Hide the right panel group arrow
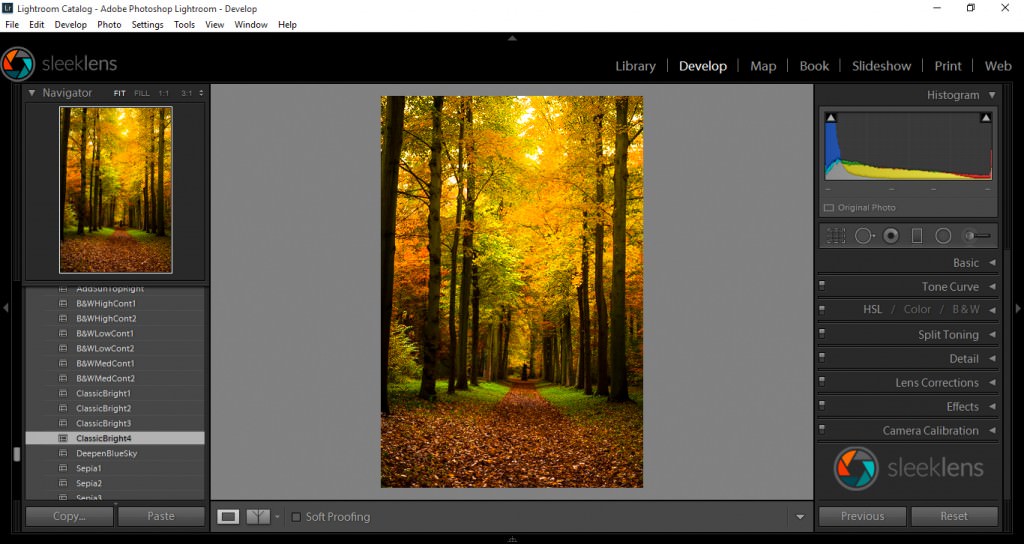This screenshot has width=1024, height=544. (x=1018, y=308)
